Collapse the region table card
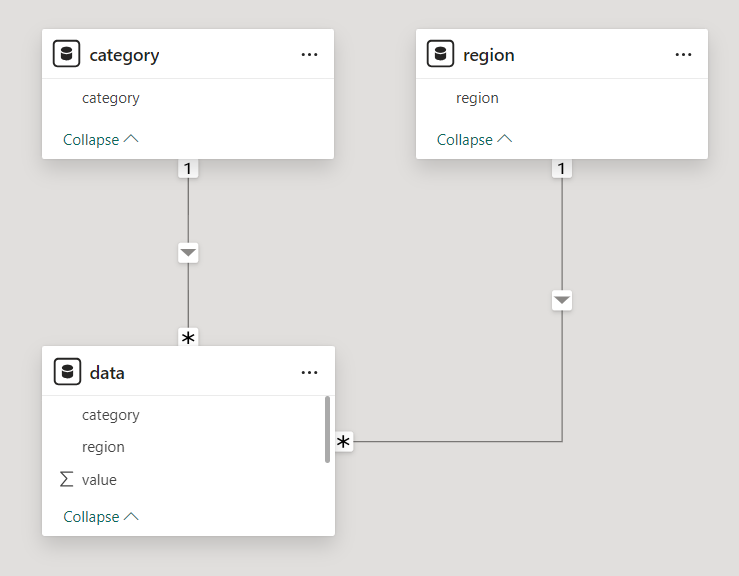Image resolution: width=739 pixels, height=576 pixels. 474,140
